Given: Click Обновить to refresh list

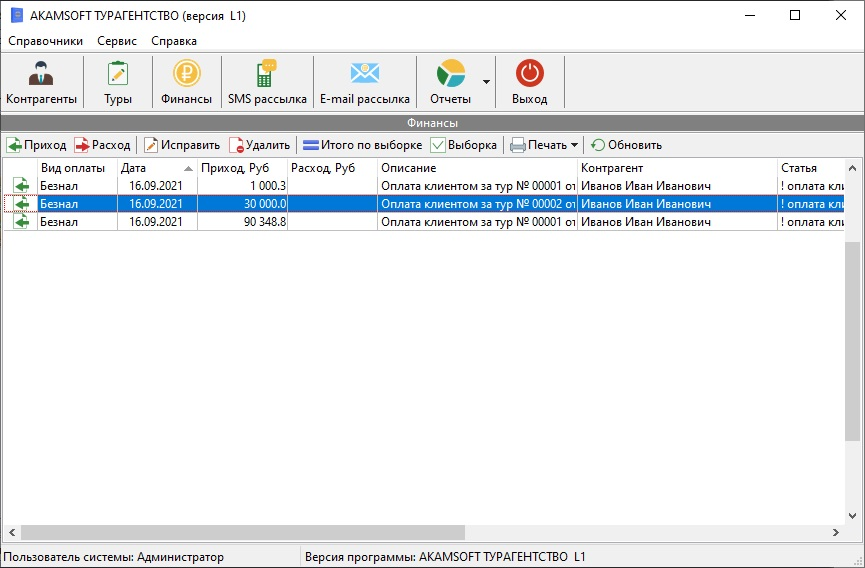Looking at the screenshot, I should (626, 145).
